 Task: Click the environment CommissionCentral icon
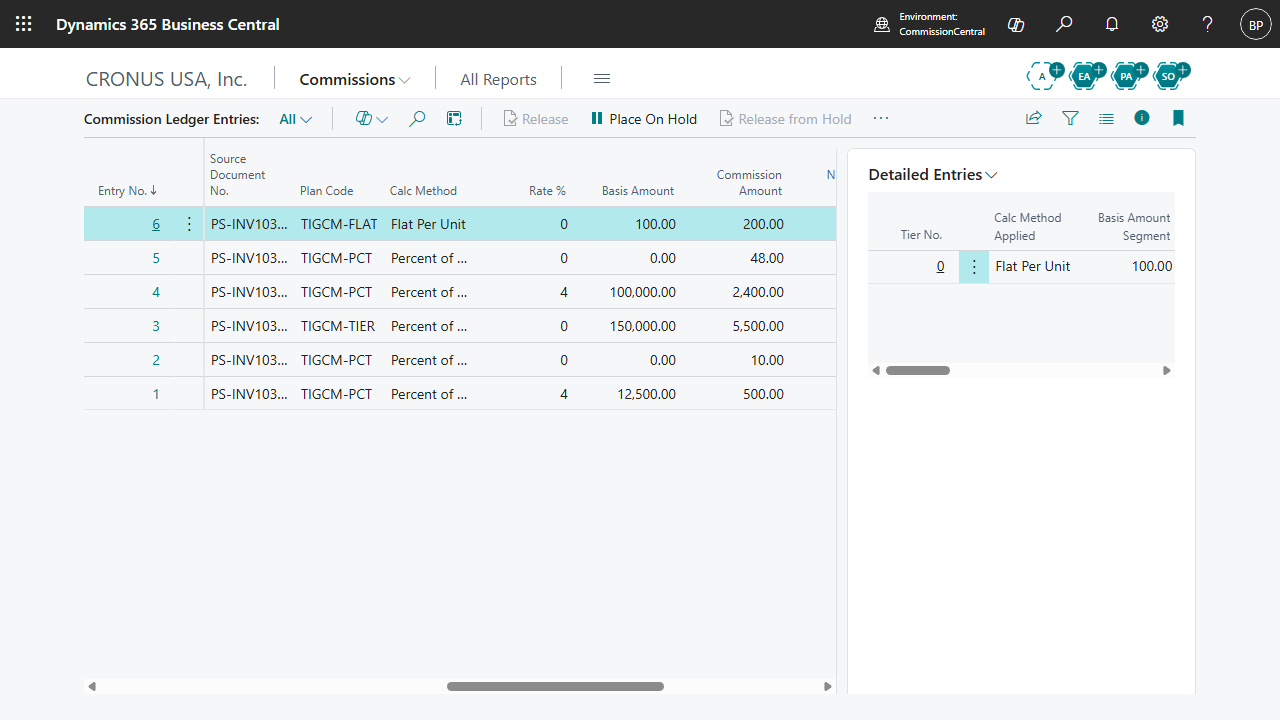(882, 24)
